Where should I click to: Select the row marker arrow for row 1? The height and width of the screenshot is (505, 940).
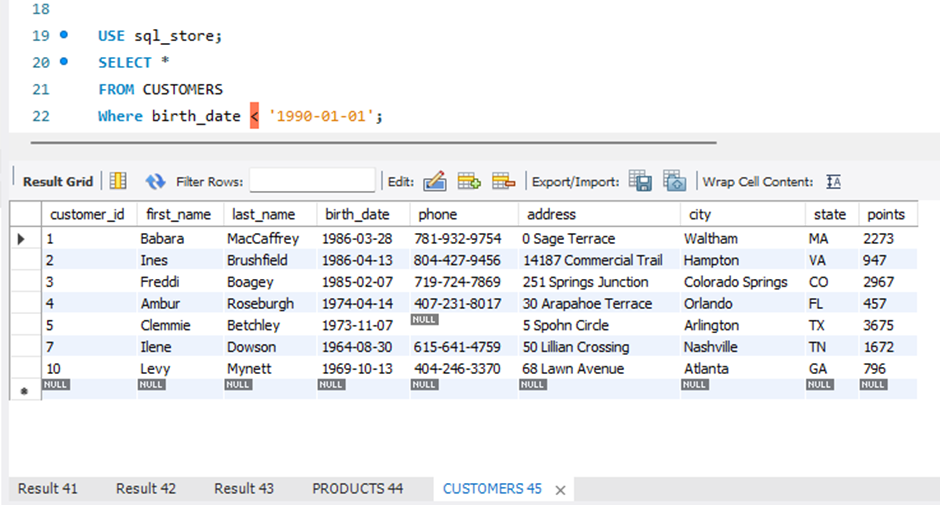[22, 239]
